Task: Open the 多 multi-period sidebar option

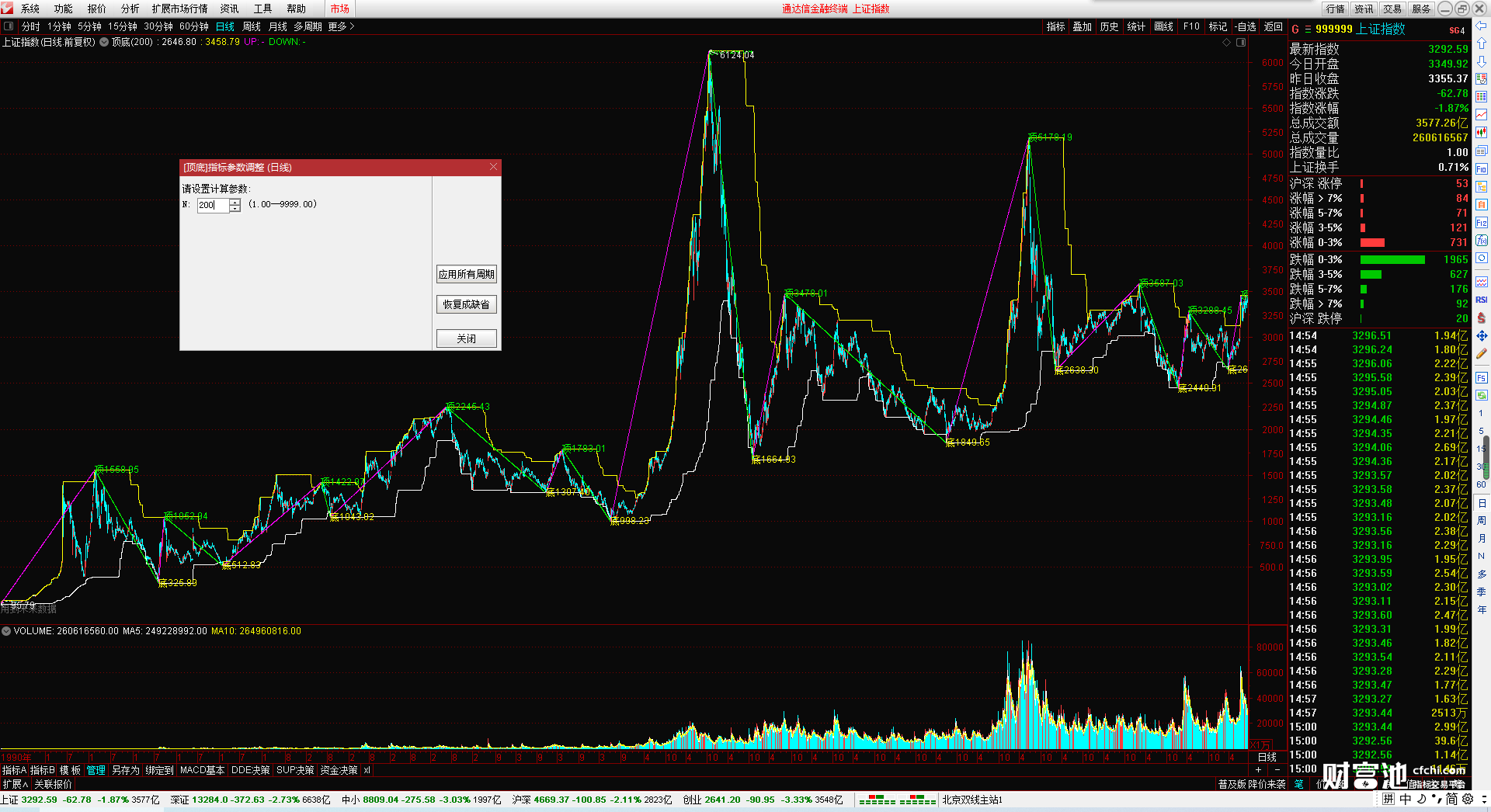Action: (1482, 574)
